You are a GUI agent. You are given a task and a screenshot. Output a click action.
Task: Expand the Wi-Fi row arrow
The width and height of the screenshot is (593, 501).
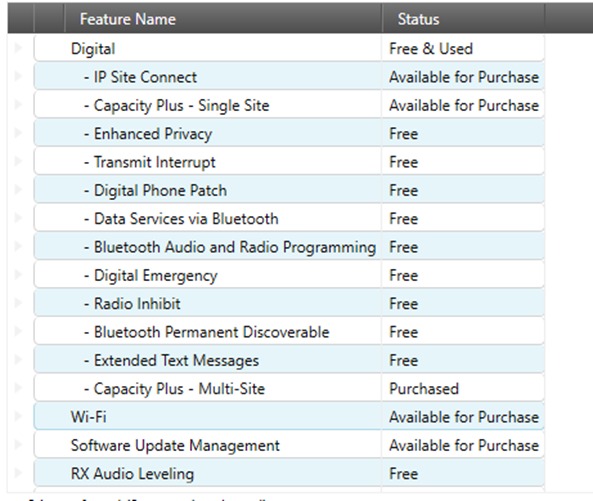pos(18,416)
